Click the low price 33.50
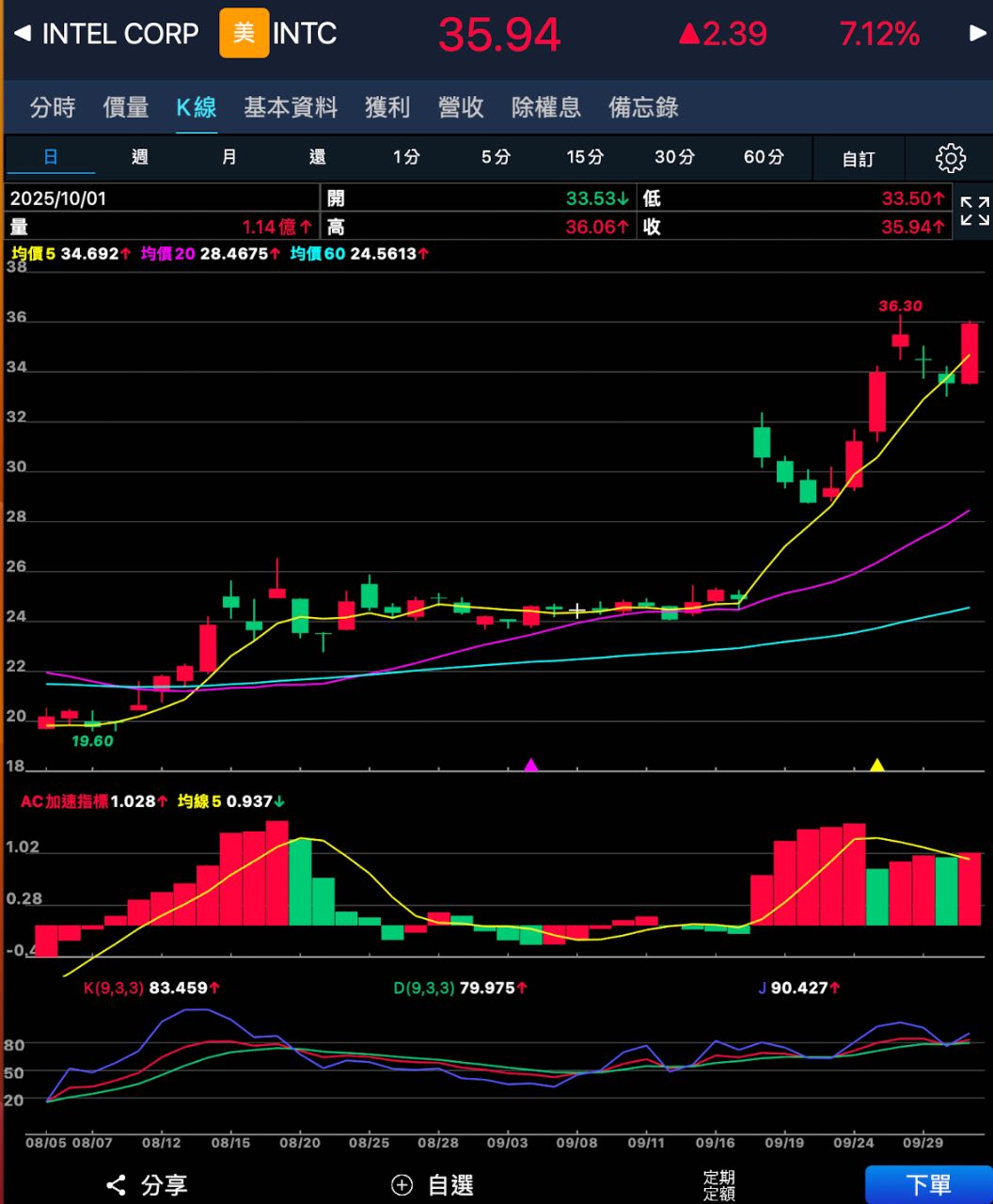Viewport: 993px width, 1204px height. [913, 198]
